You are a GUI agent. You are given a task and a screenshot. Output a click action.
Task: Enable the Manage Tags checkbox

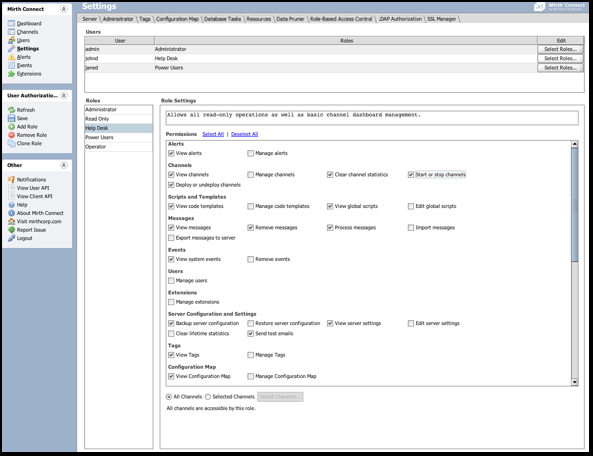(x=250, y=355)
